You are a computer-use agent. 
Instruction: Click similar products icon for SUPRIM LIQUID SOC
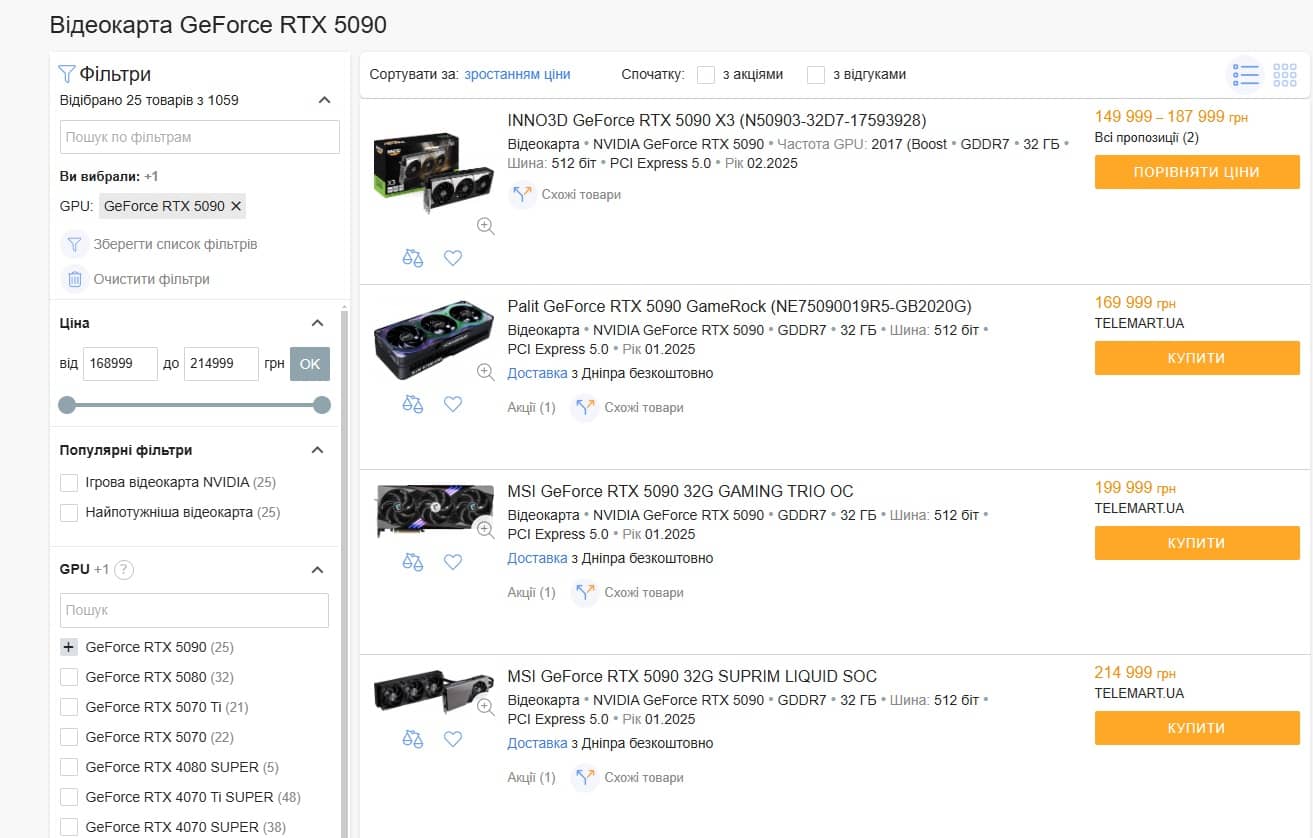click(x=584, y=778)
